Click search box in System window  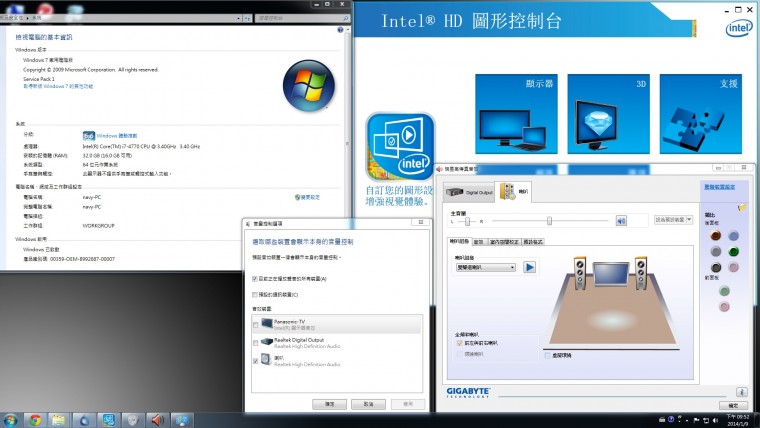(x=302, y=18)
